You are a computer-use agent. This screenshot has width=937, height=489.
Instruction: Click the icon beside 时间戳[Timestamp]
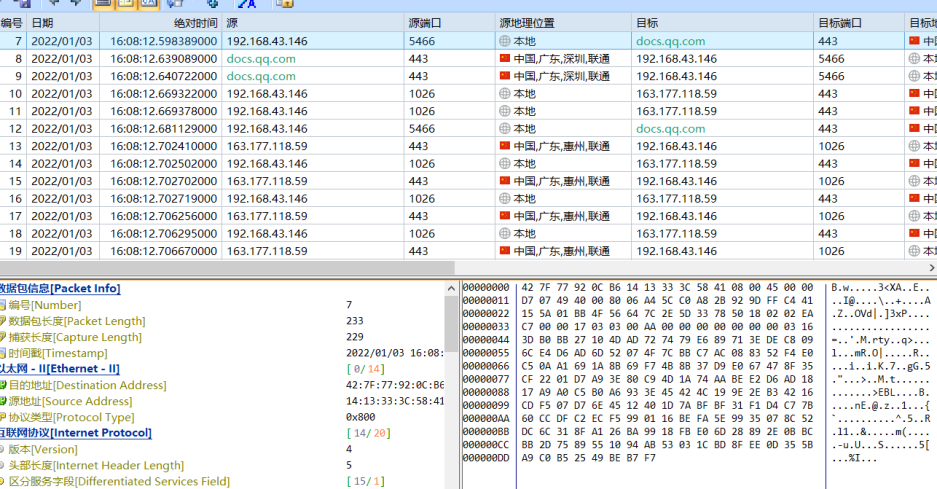coord(3,353)
